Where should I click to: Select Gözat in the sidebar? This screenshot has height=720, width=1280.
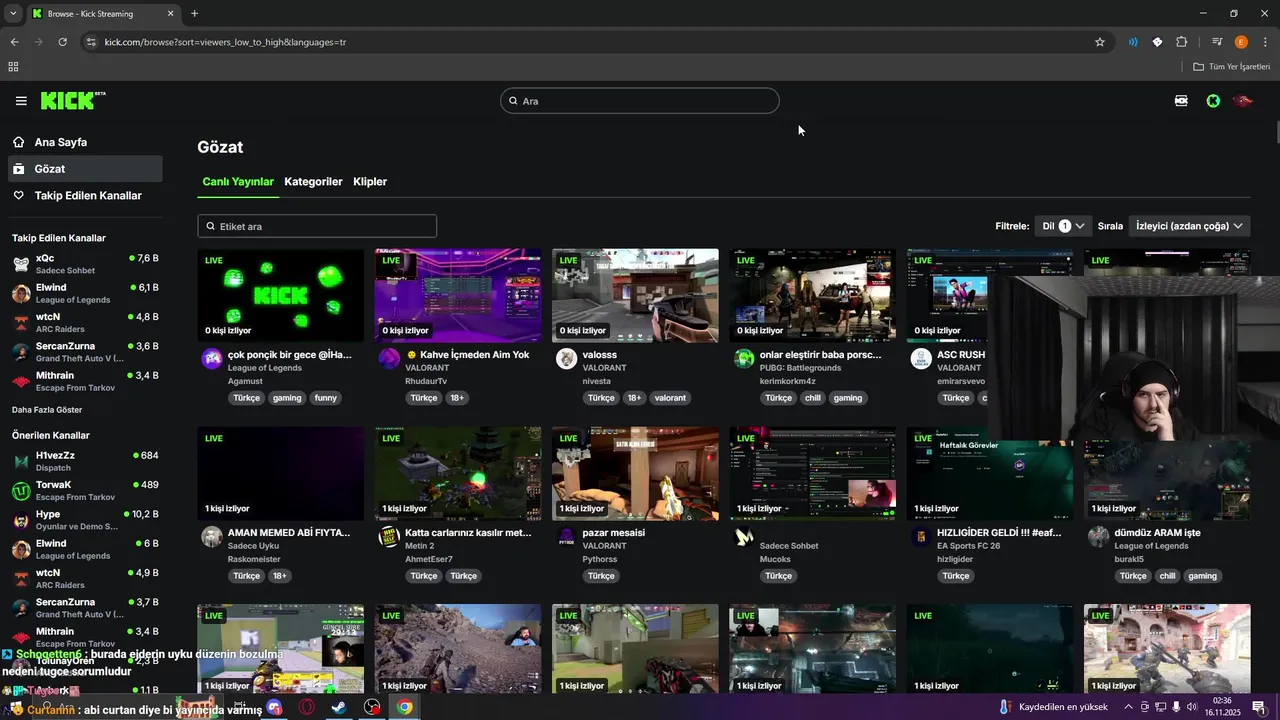pyautogui.click(x=85, y=169)
